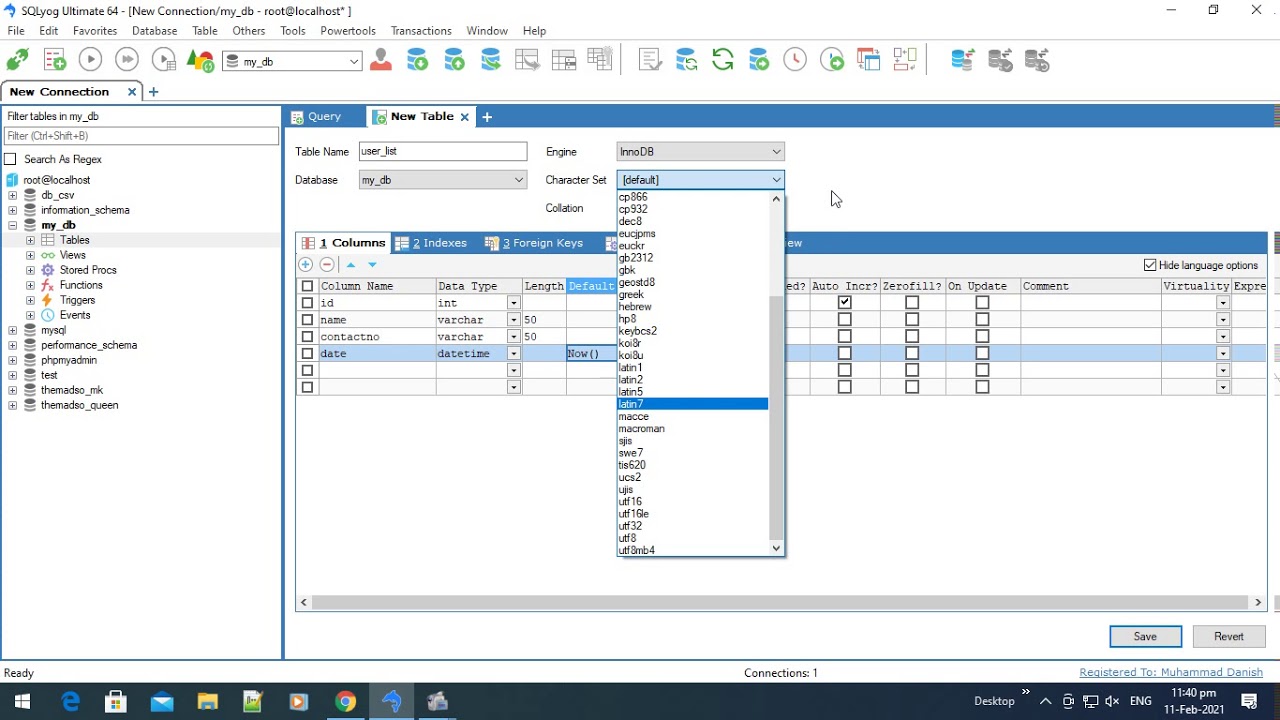
Task: Open Virtuality dropdown for name row
Action: click(1223, 320)
